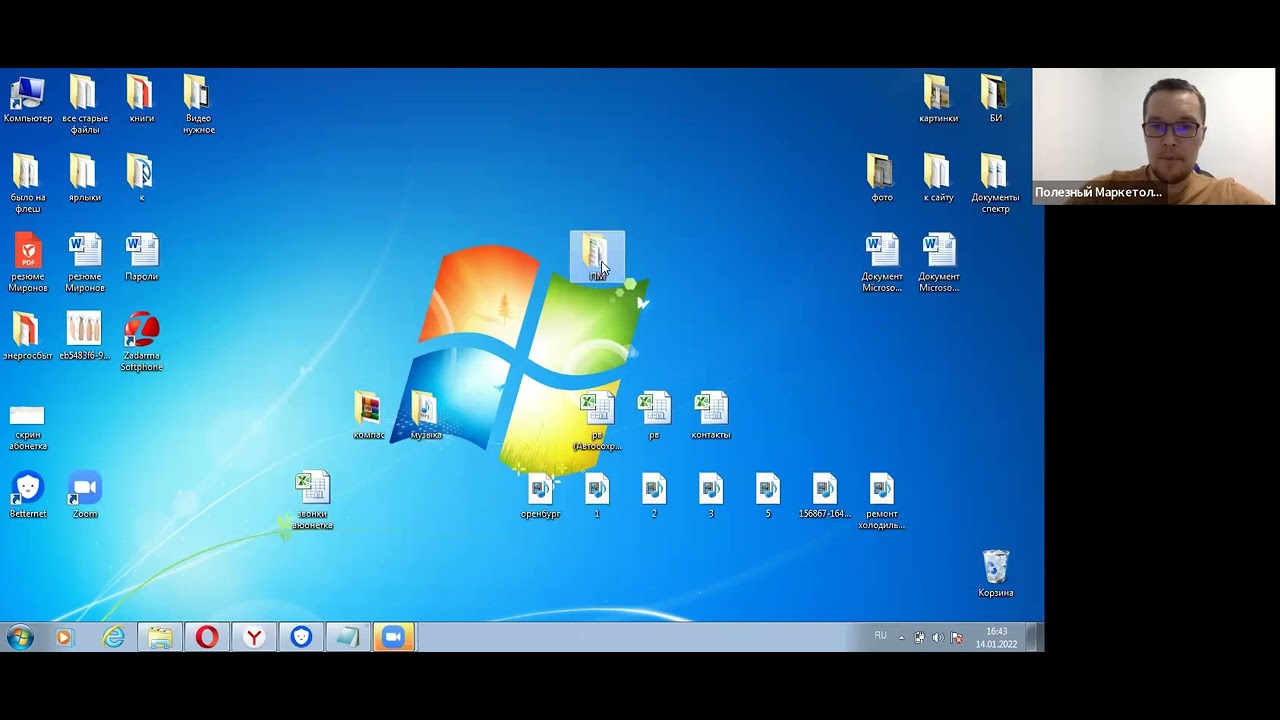Click the RU language indicator
This screenshot has width=1280, height=720.
(x=880, y=636)
